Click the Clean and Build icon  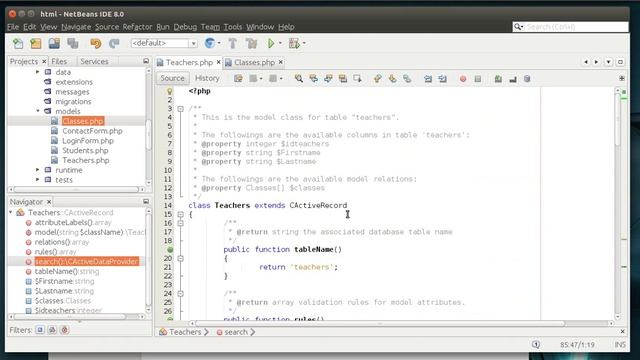click(x=251, y=43)
